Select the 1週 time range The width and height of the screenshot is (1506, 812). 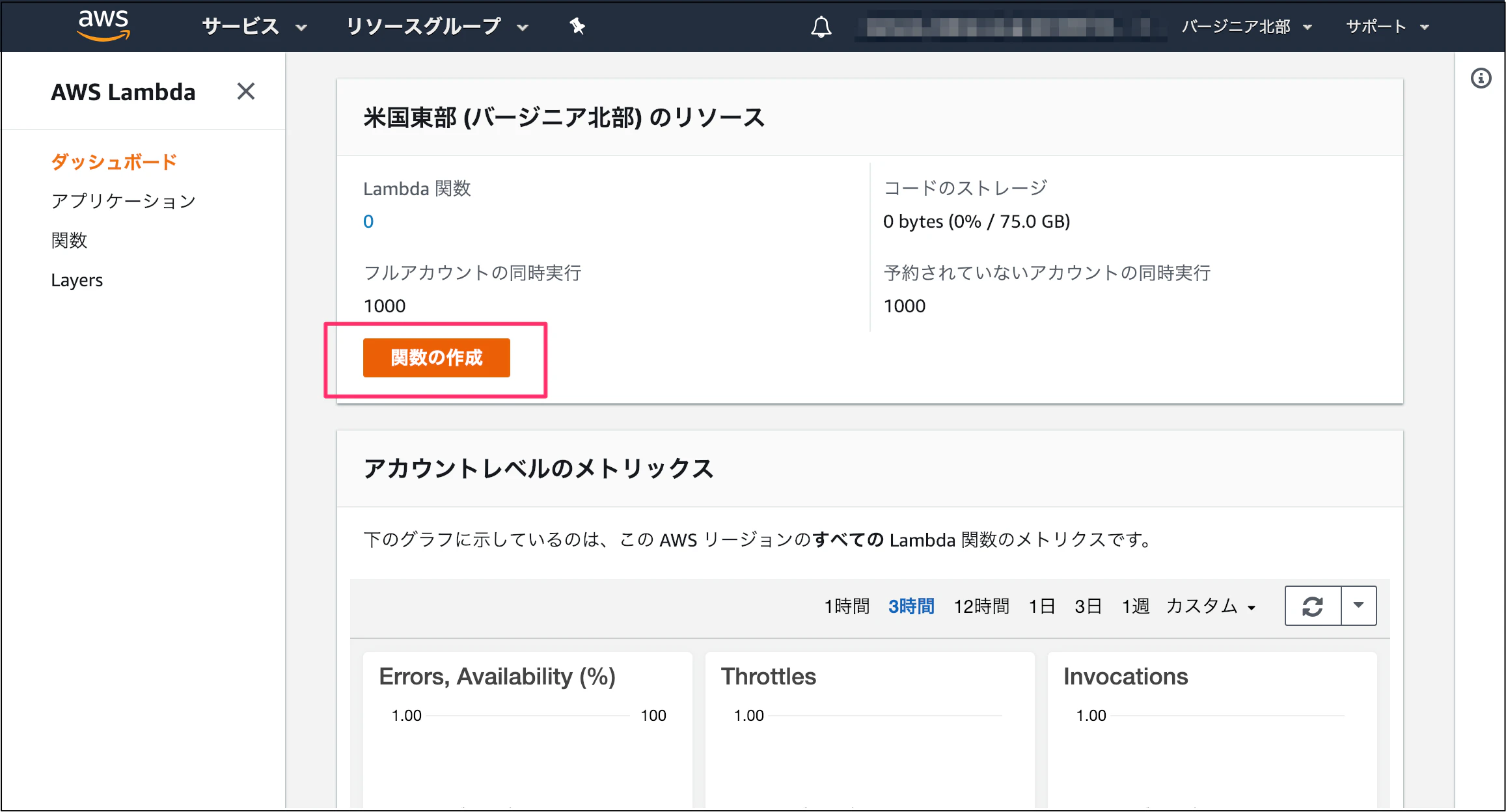pos(1136,606)
